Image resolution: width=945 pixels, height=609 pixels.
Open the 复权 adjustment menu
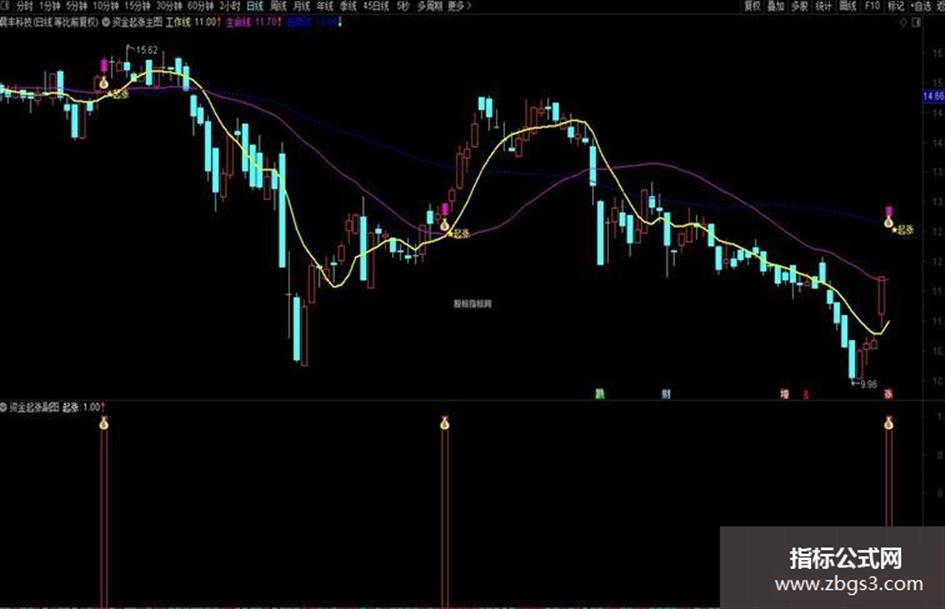click(752, 6)
